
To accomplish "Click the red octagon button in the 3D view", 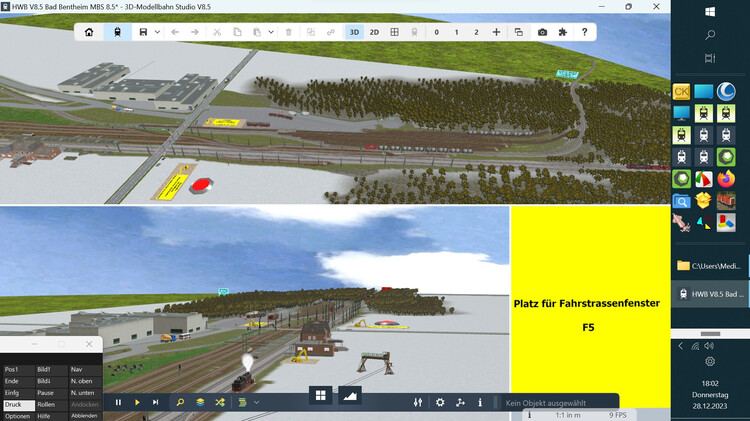I will click(201, 186).
